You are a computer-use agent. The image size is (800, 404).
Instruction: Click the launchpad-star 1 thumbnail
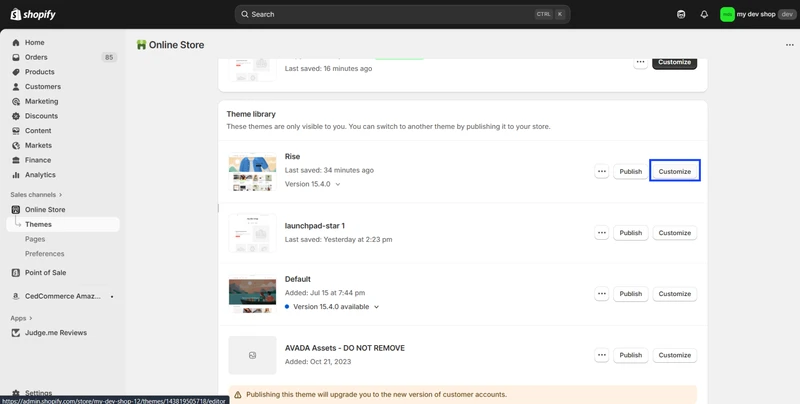tap(253, 233)
